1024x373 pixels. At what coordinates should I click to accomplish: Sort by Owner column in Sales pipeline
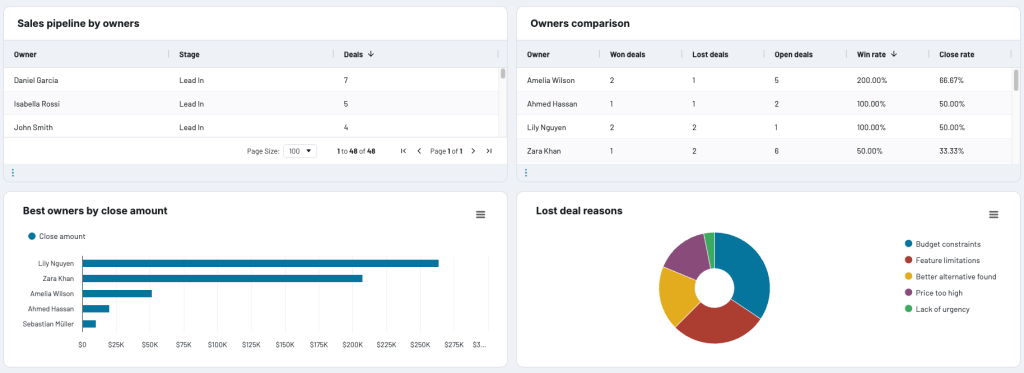pos(25,54)
